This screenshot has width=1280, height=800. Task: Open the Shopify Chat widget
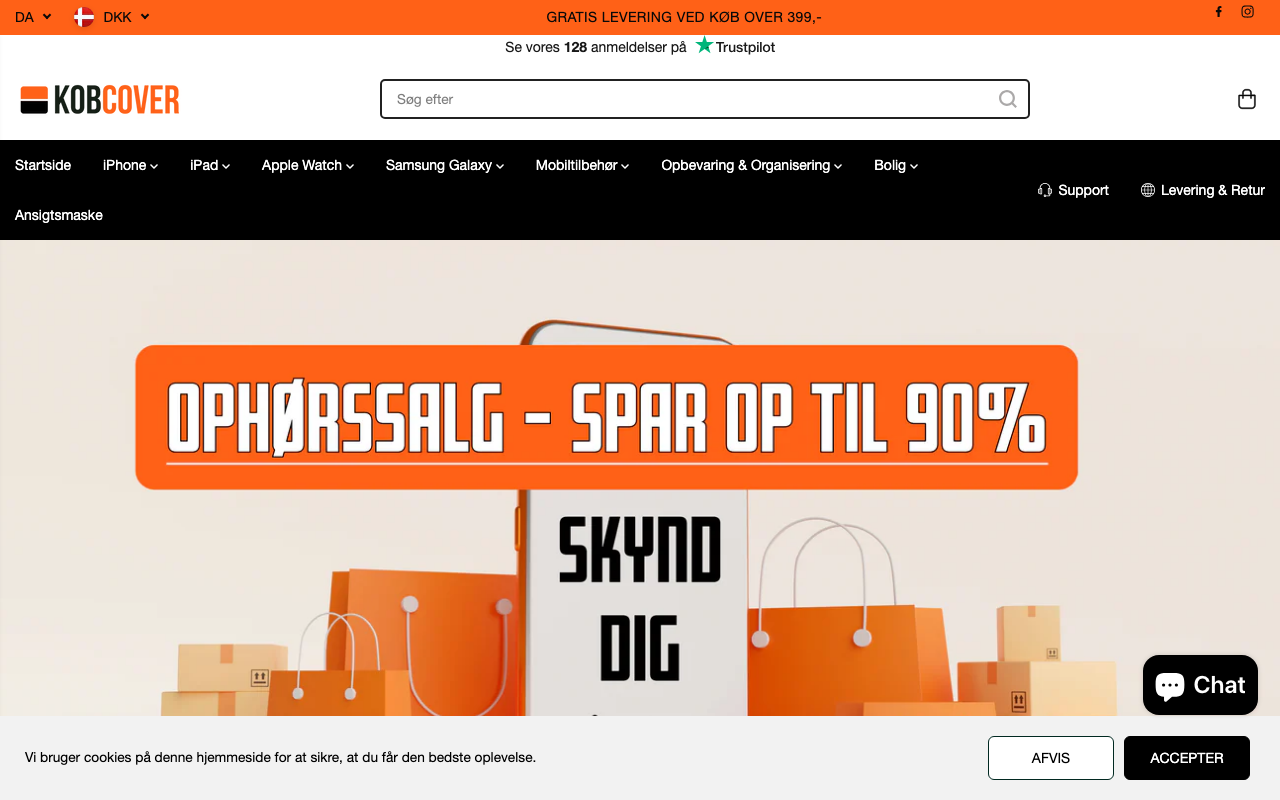(1200, 685)
